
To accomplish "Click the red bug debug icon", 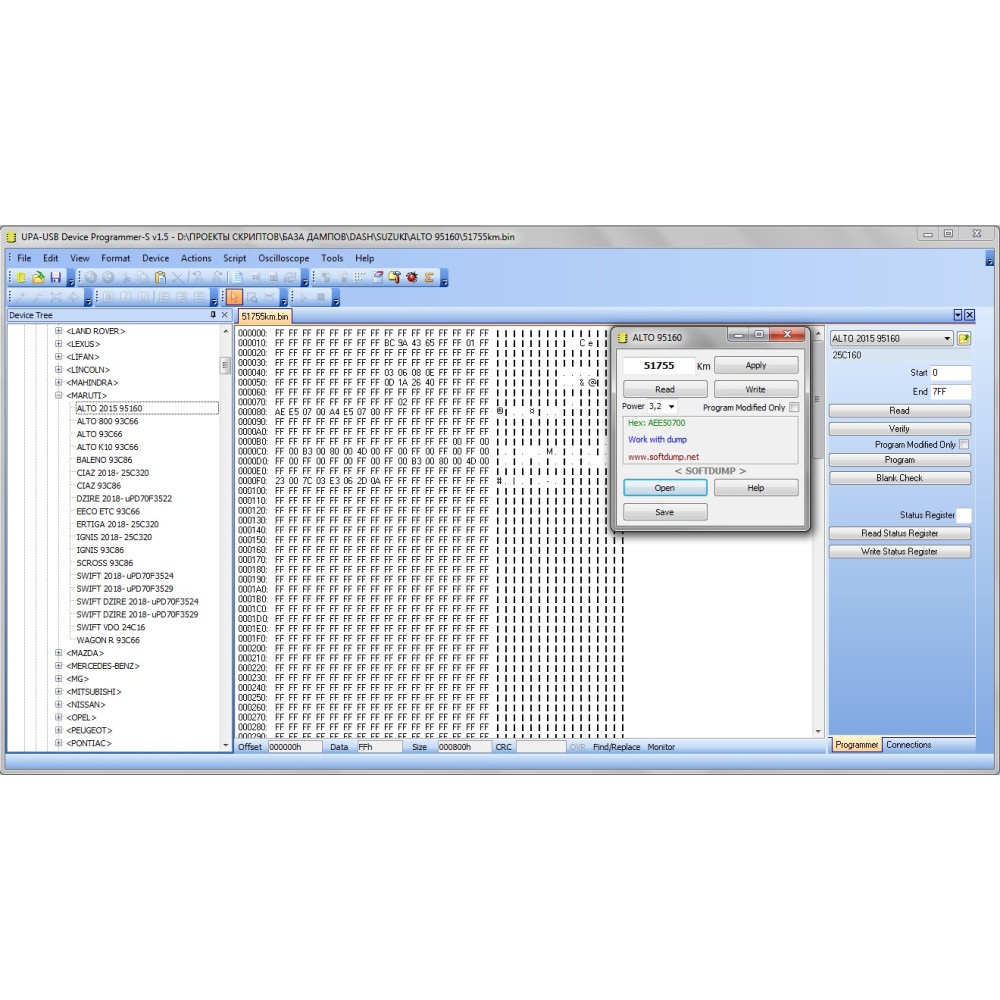I will [412, 277].
